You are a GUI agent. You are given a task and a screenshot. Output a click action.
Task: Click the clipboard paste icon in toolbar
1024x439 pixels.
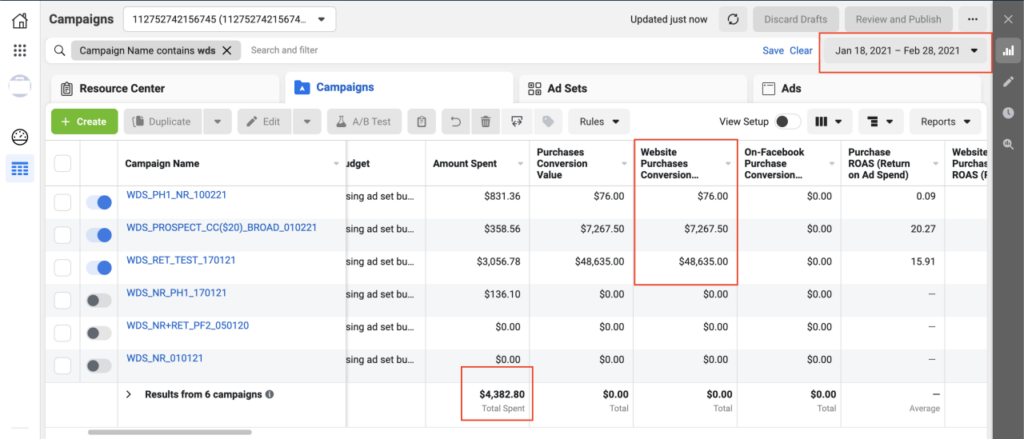[422, 122]
